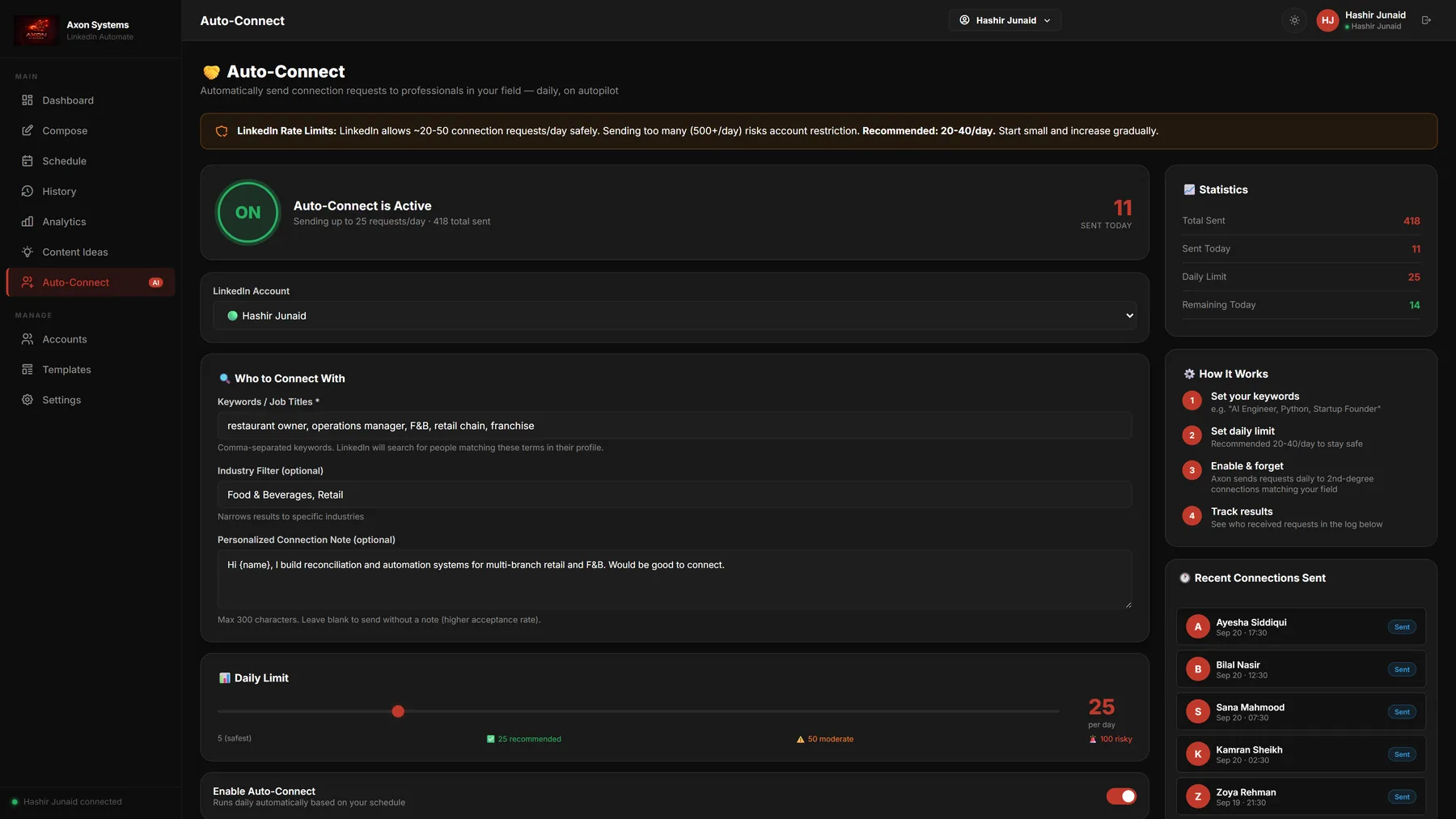Click the logout icon beside Hashir Junaid
The width and height of the screenshot is (1456, 819).
tap(1426, 20)
